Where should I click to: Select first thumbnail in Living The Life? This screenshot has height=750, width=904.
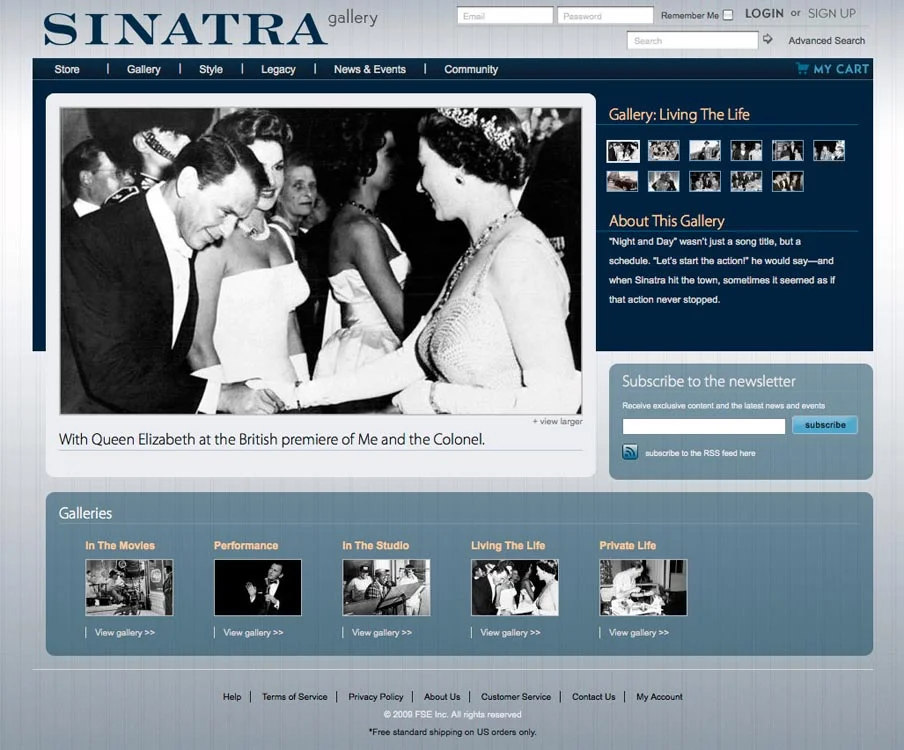[623, 151]
